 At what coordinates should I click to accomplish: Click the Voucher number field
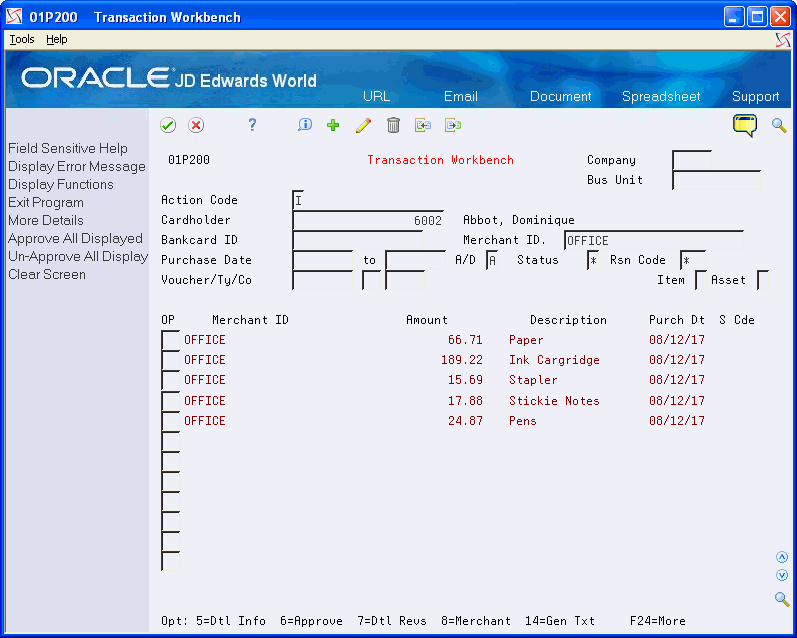point(323,280)
